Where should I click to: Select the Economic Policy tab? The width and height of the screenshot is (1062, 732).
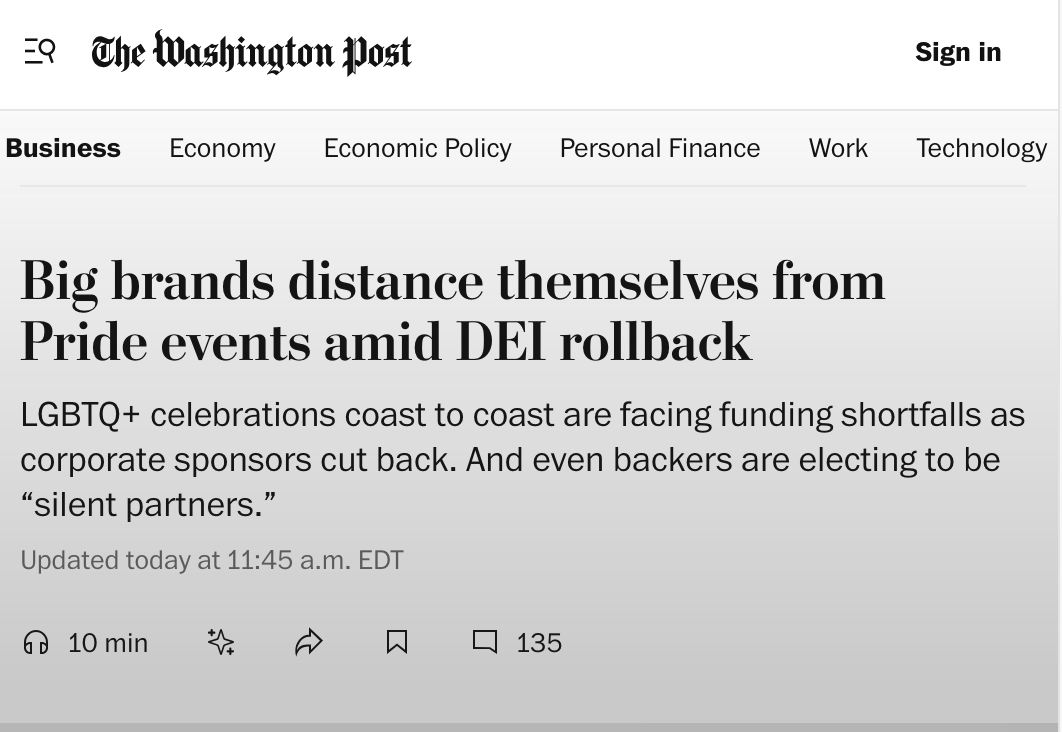[x=417, y=148]
